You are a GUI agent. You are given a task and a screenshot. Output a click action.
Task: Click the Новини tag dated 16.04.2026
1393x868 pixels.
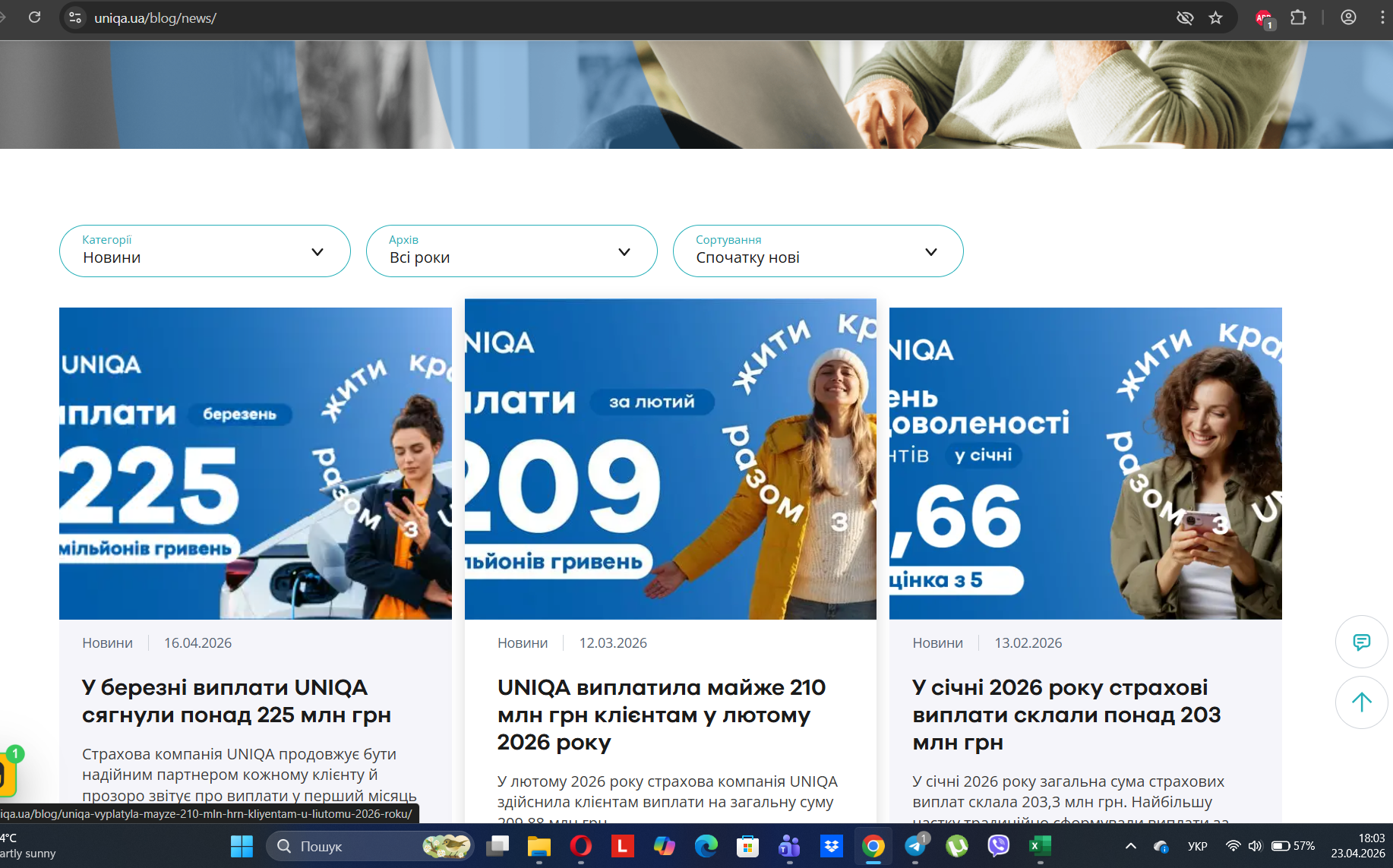(107, 643)
